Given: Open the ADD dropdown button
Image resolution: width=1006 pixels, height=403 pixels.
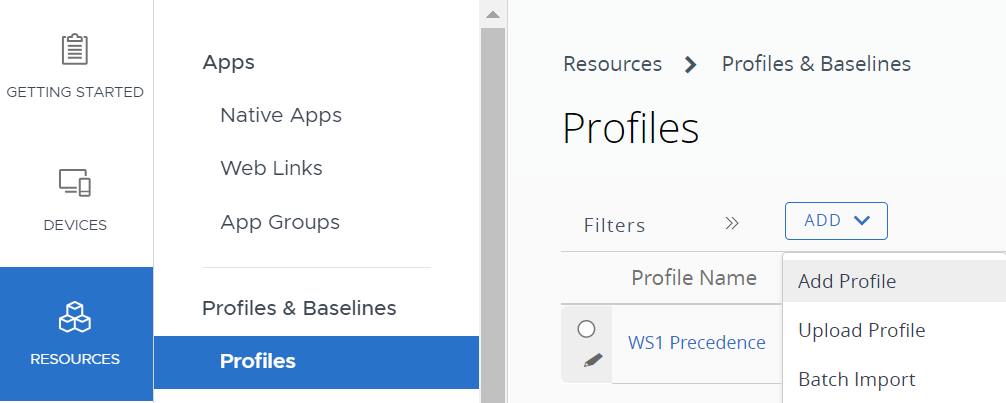Looking at the screenshot, I should pyautogui.click(x=836, y=221).
